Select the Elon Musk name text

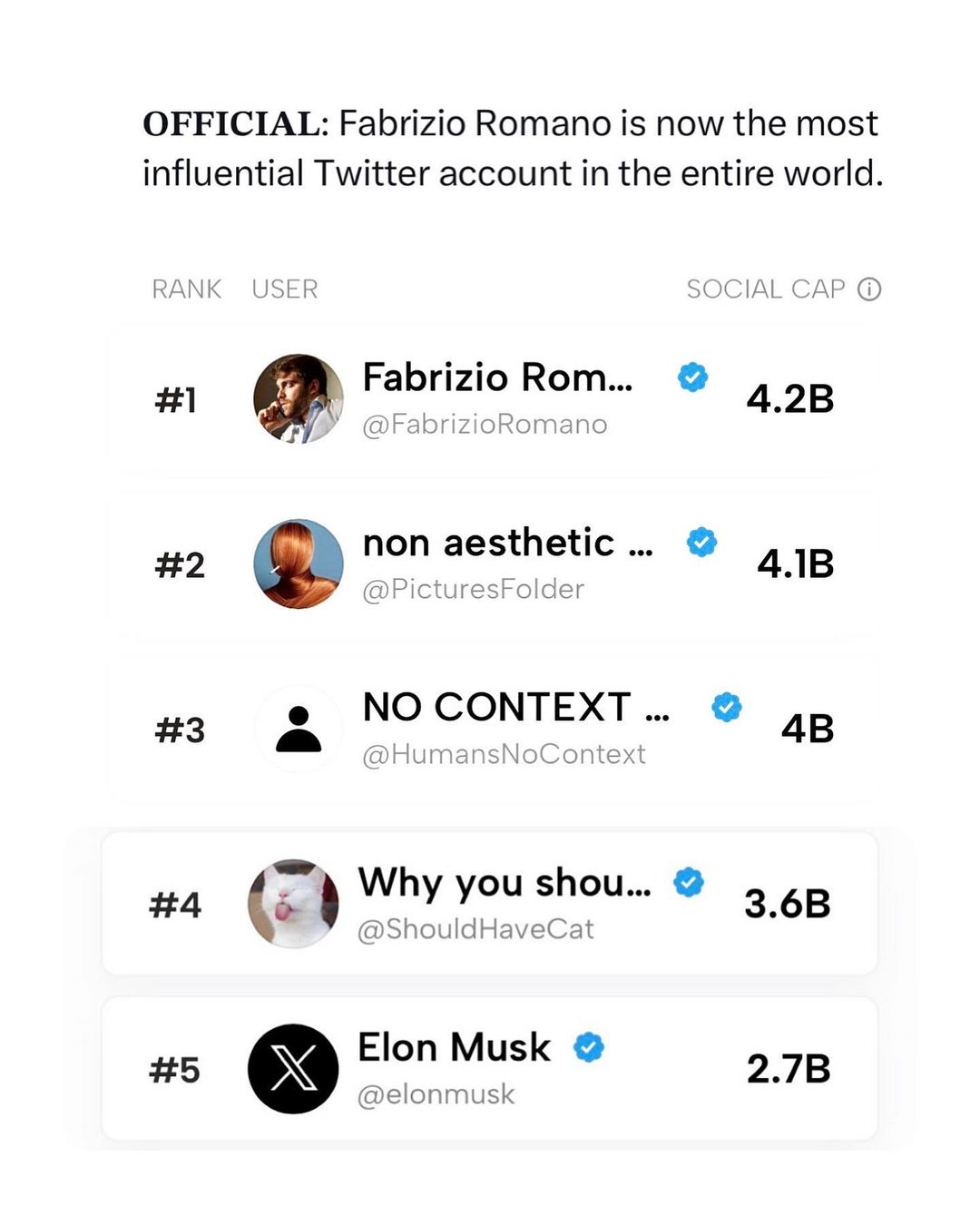click(454, 1047)
